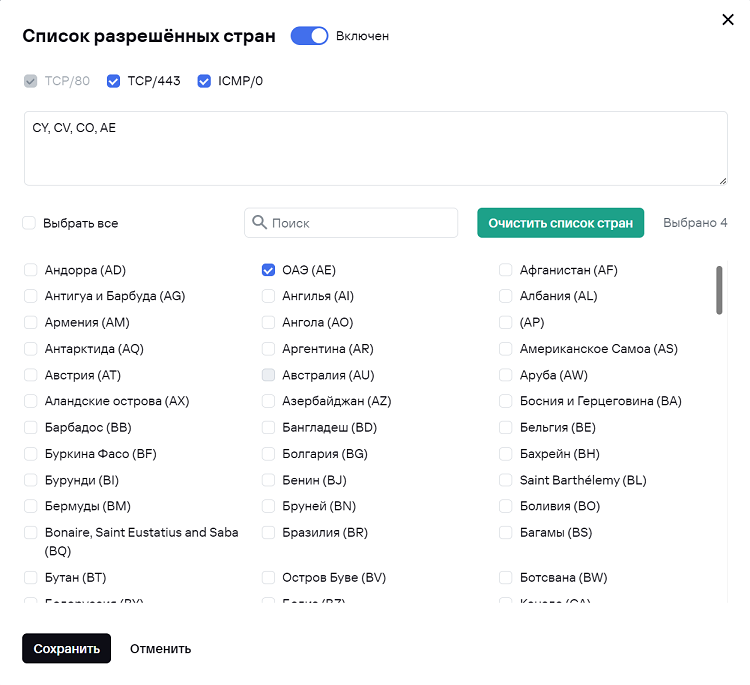
Task: Click the 'Очистить список стран' button
Action: click(560, 223)
